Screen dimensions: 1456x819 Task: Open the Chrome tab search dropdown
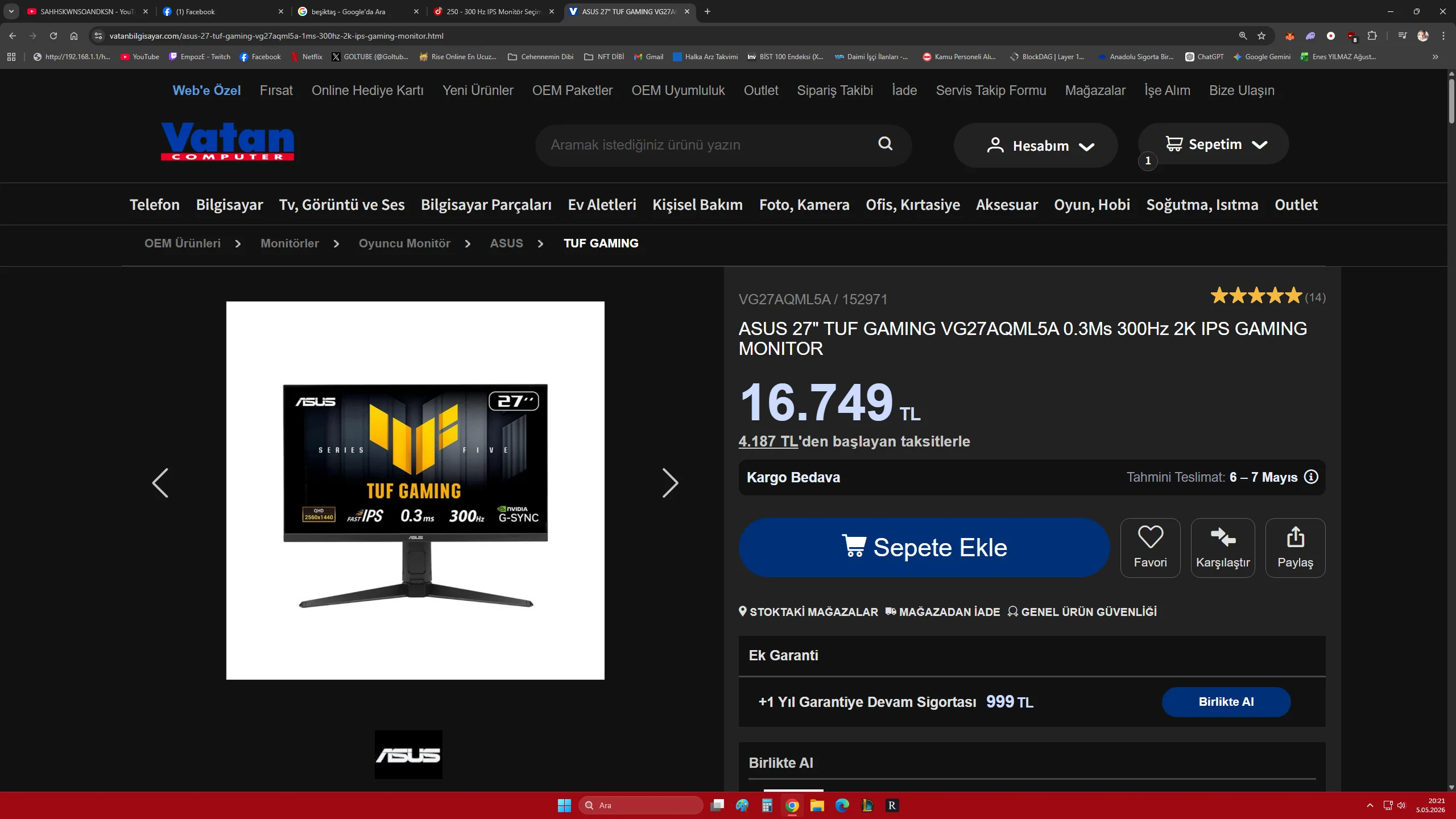point(11,11)
